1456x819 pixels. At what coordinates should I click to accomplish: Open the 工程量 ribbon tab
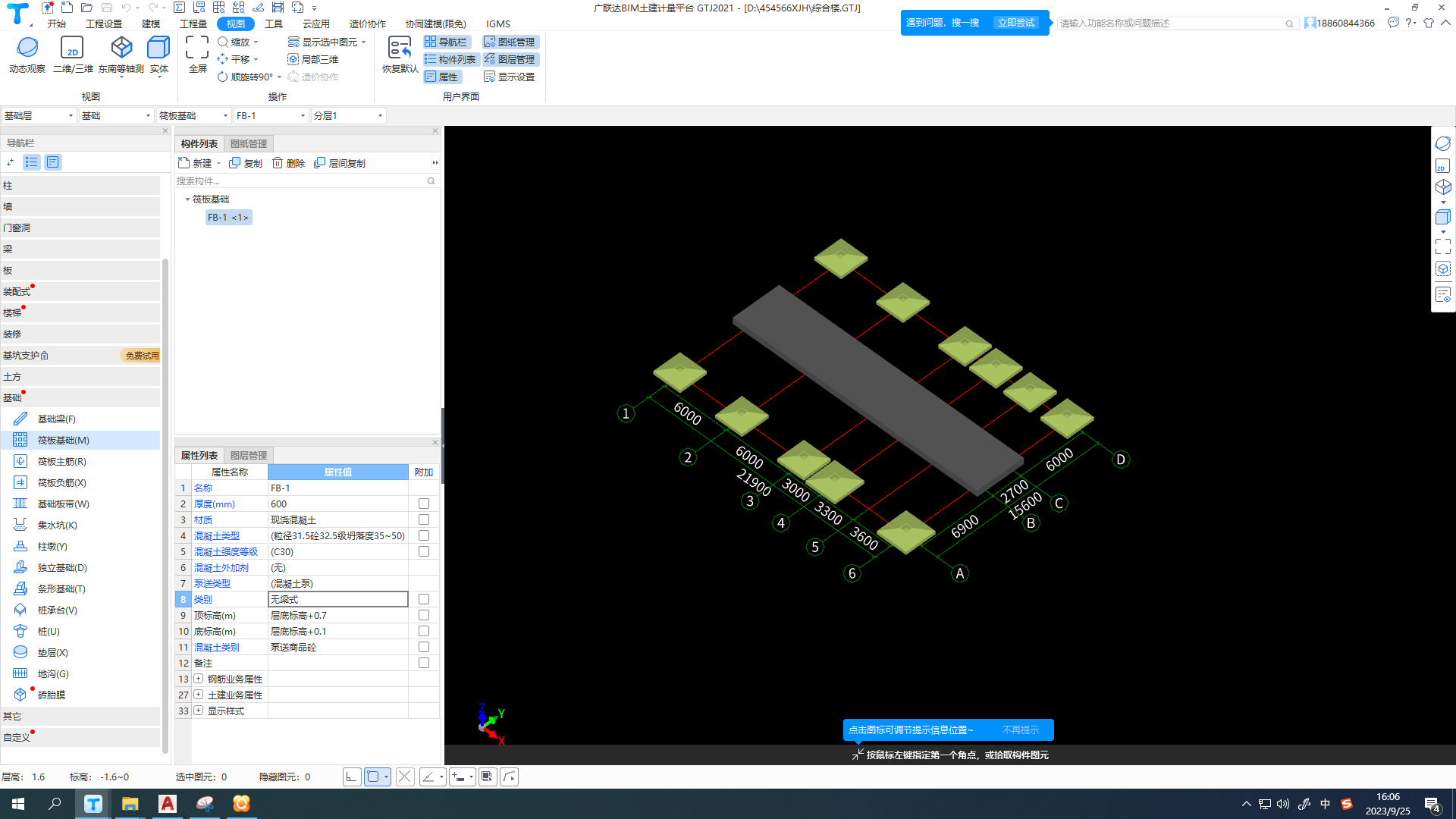[193, 24]
